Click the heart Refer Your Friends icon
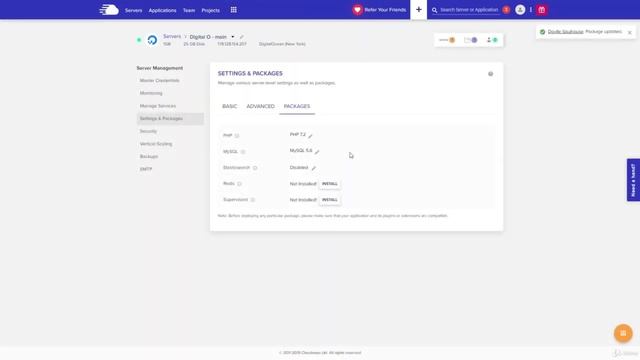The height and width of the screenshot is (360, 640). point(357,10)
